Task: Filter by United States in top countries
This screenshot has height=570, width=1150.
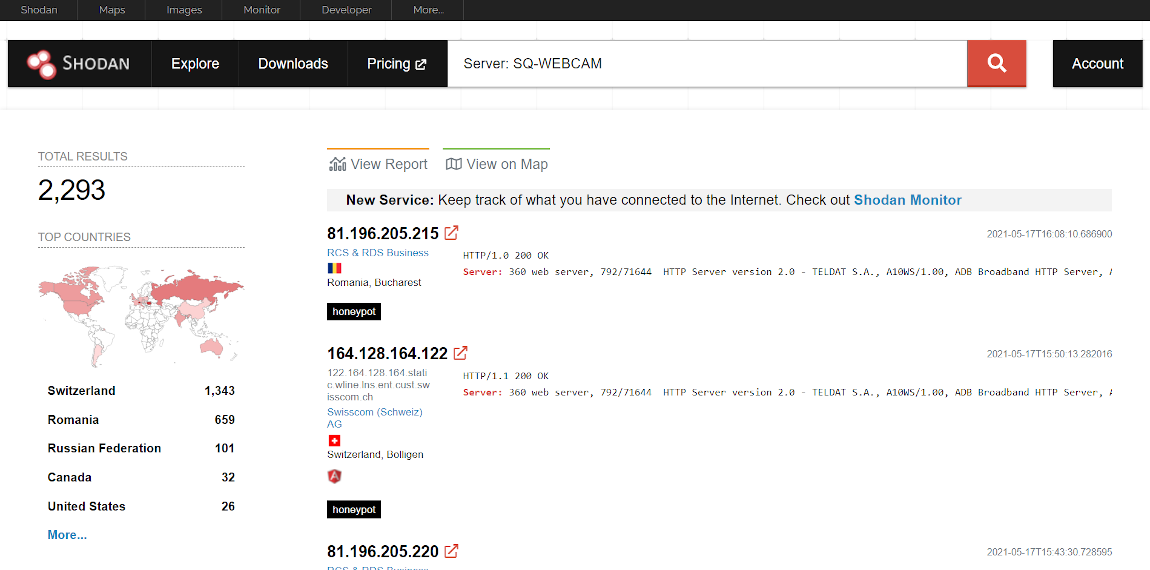Action: tap(87, 506)
